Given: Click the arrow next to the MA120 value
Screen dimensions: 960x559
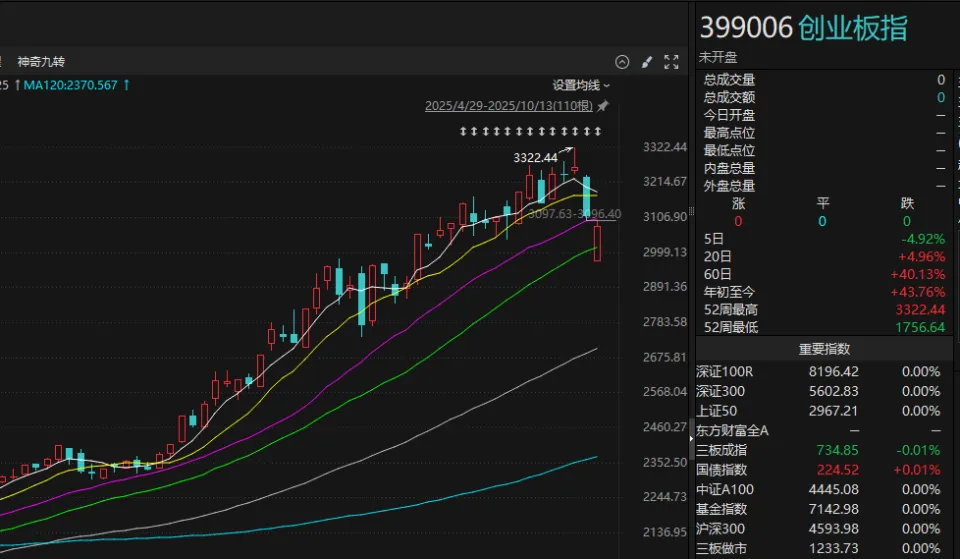Looking at the screenshot, I should tap(126, 86).
